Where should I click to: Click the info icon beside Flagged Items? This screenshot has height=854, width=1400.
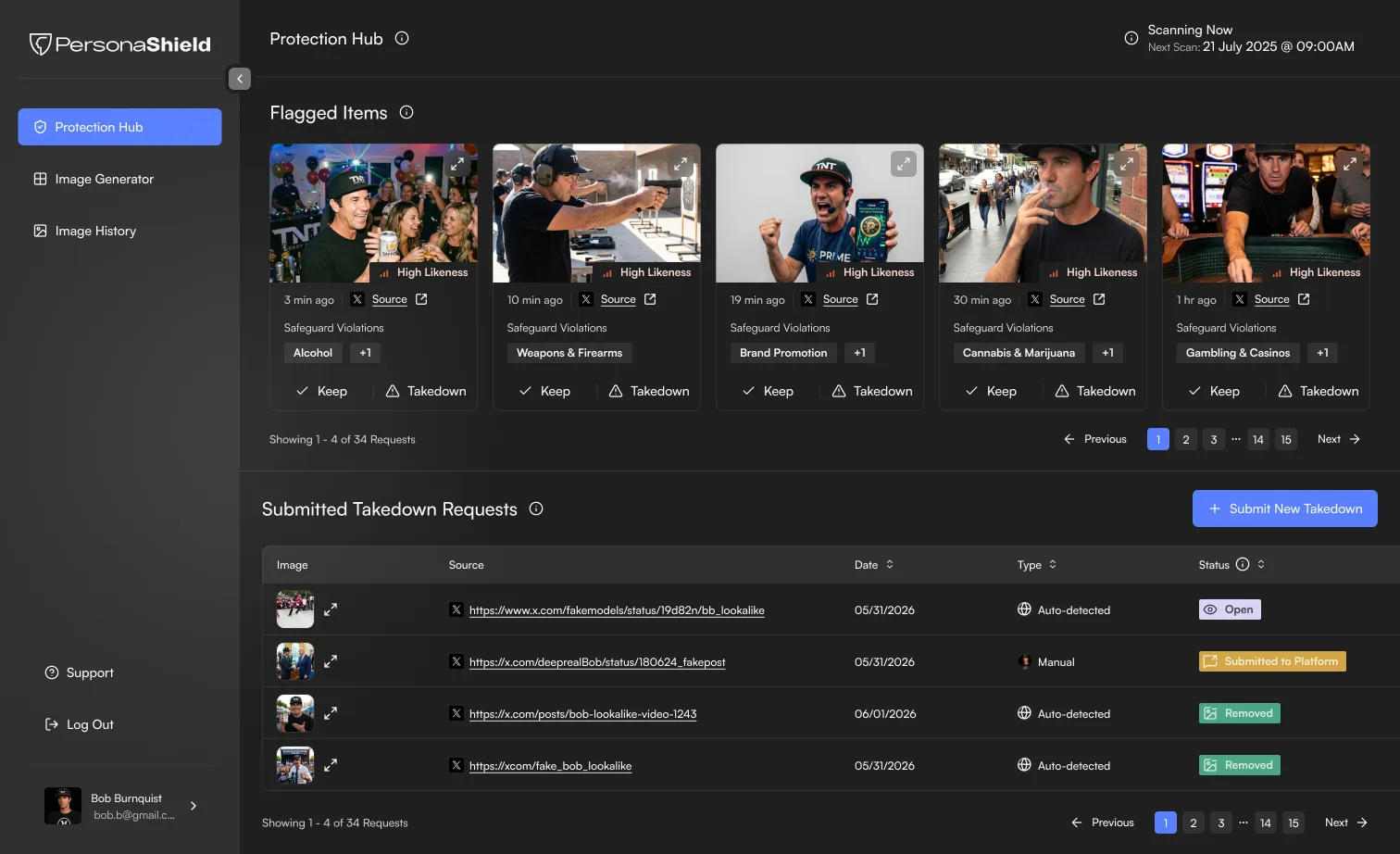point(406,112)
